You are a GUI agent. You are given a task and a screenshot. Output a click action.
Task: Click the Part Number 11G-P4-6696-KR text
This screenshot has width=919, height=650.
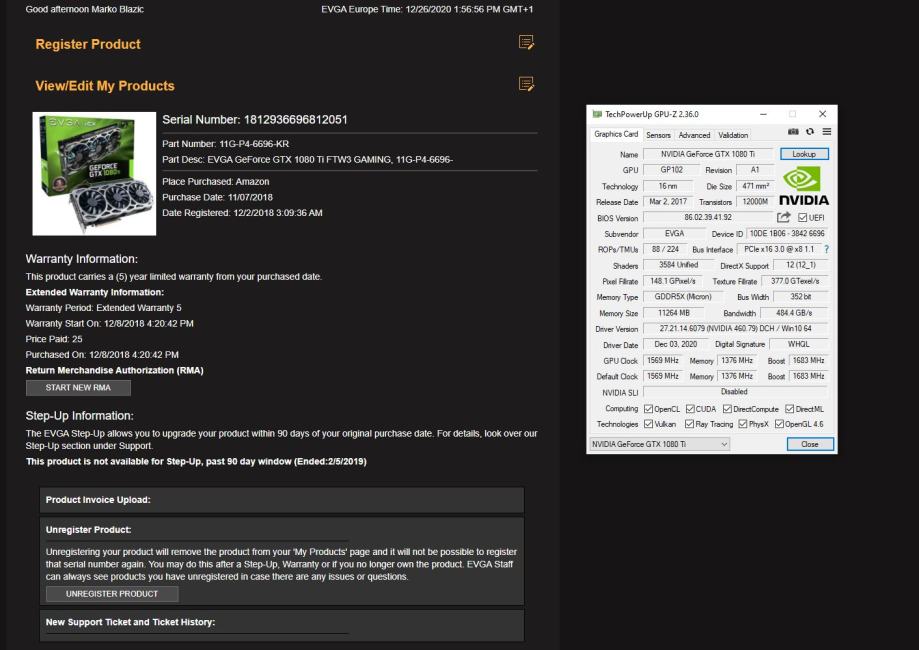(226, 144)
